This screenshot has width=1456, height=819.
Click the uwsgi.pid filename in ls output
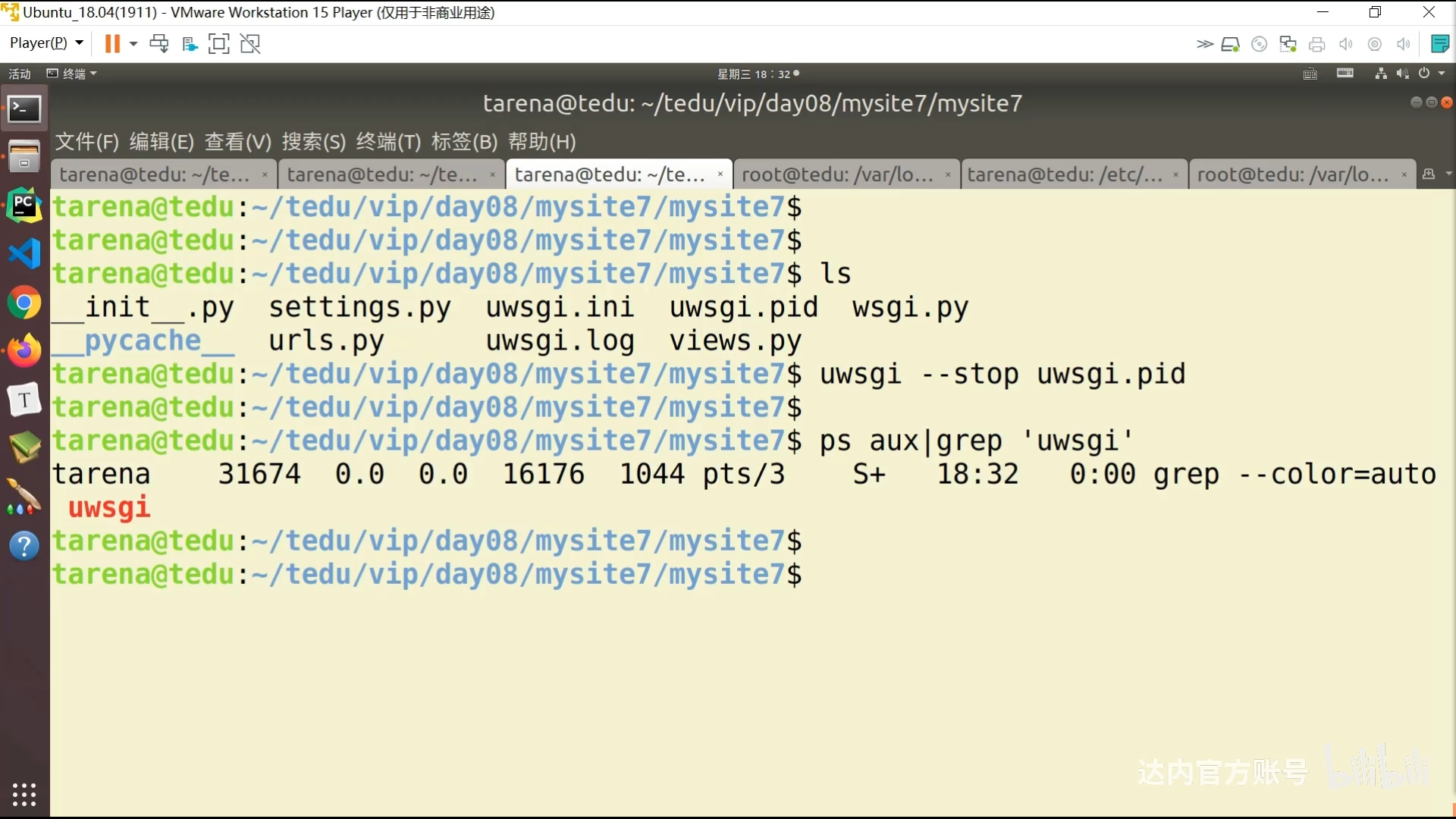click(744, 307)
